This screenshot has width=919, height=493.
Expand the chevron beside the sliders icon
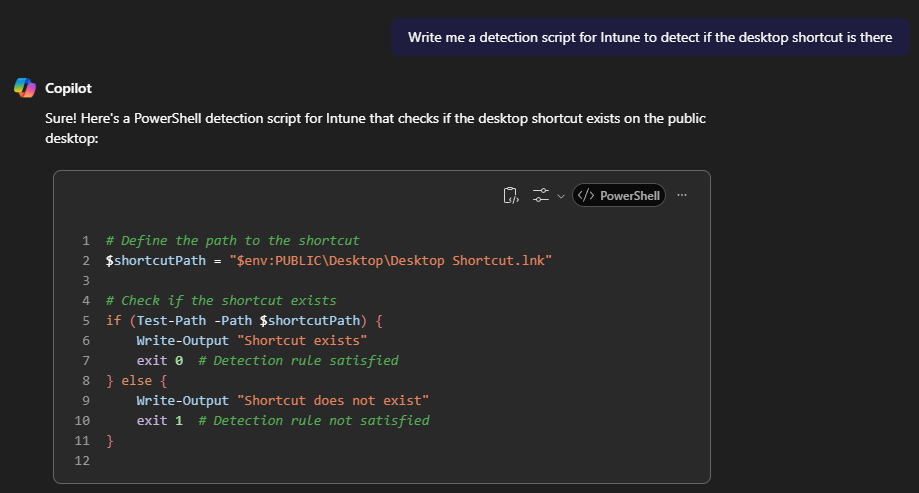(x=560, y=196)
